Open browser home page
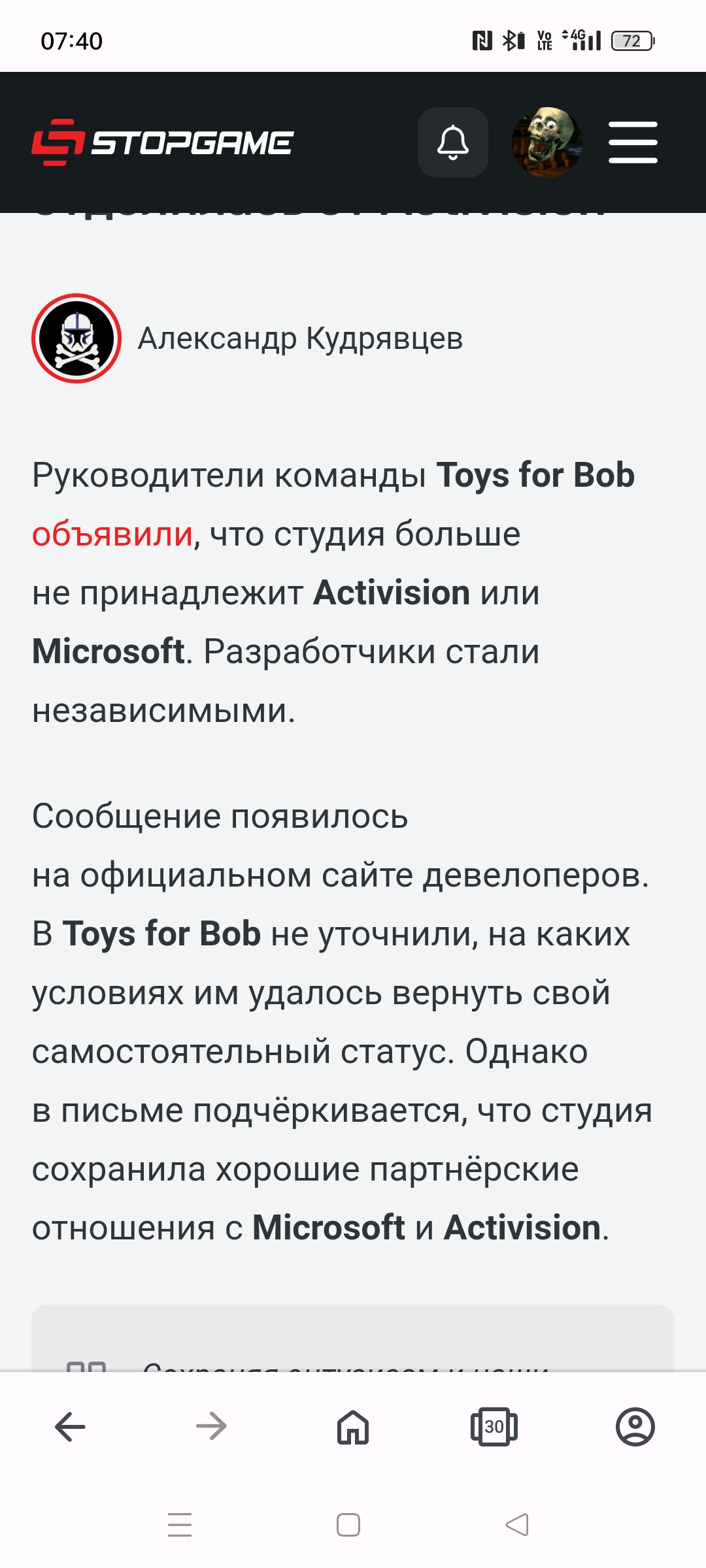Screen dimensions: 706x1568 (353, 1426)
